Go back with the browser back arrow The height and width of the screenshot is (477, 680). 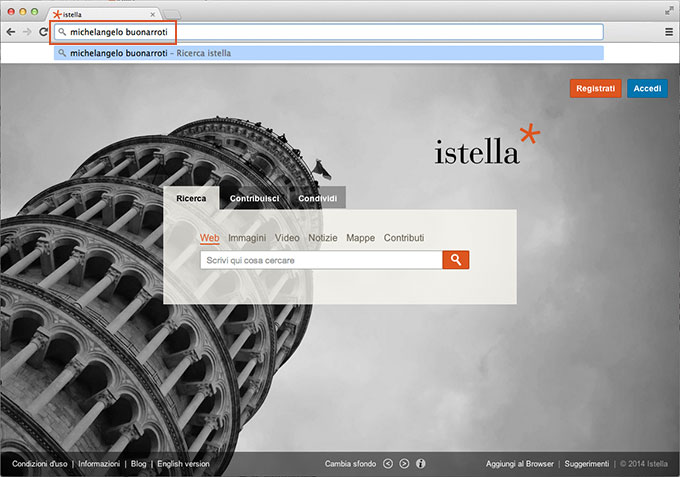pyautogui.click(x=11, y=32)
